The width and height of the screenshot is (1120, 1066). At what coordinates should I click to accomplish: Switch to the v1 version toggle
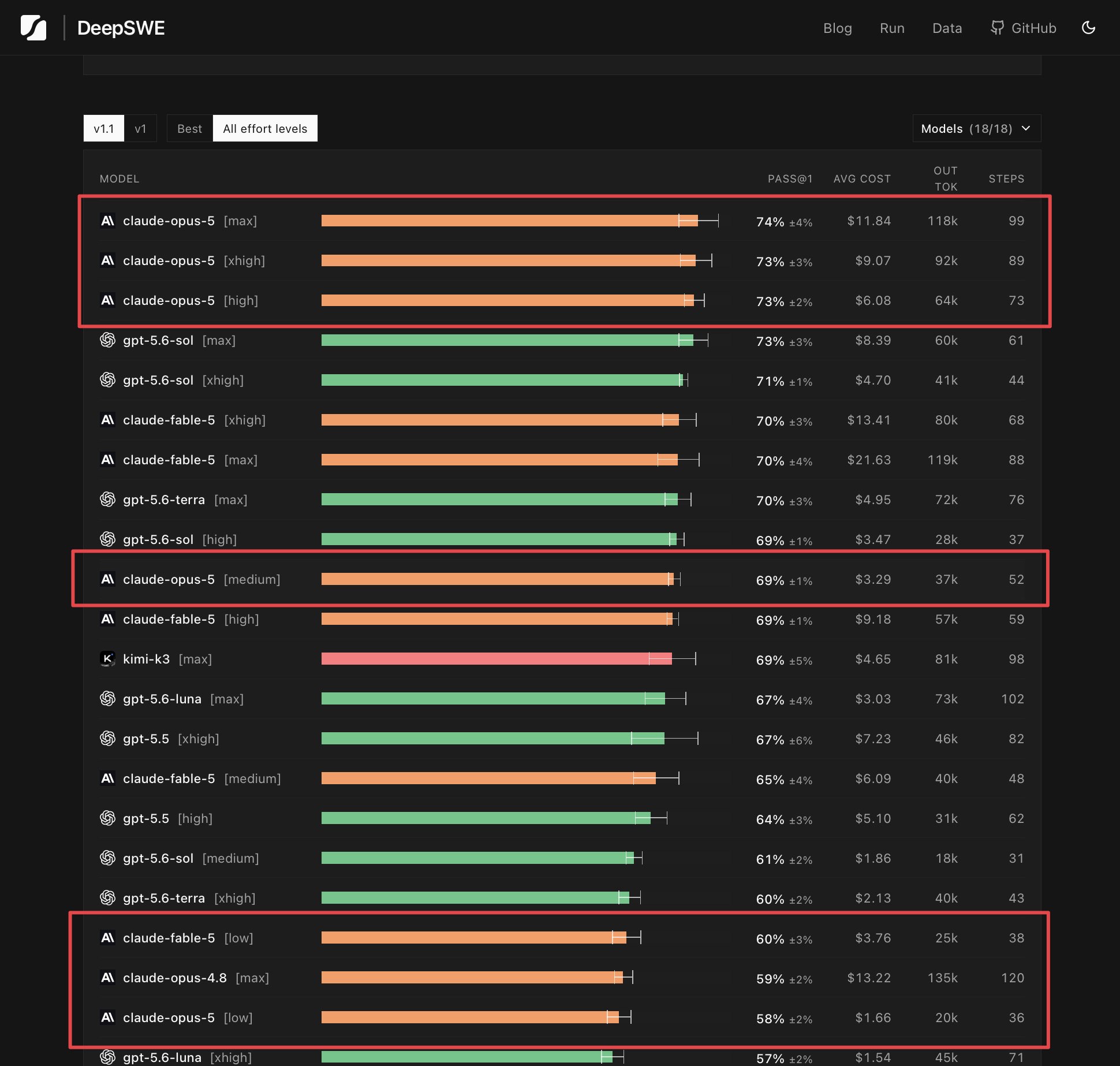(x=140, y=128)
